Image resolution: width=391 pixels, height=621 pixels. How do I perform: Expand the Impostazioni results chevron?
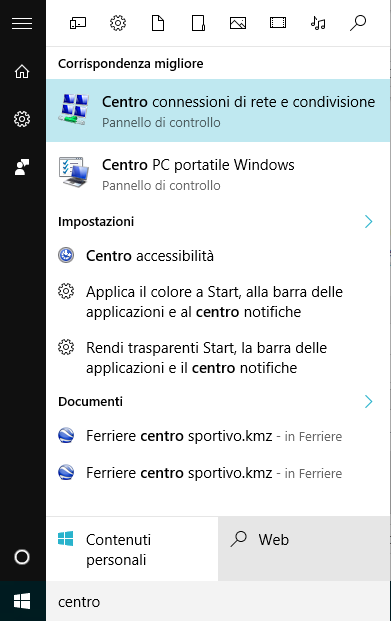369,221
